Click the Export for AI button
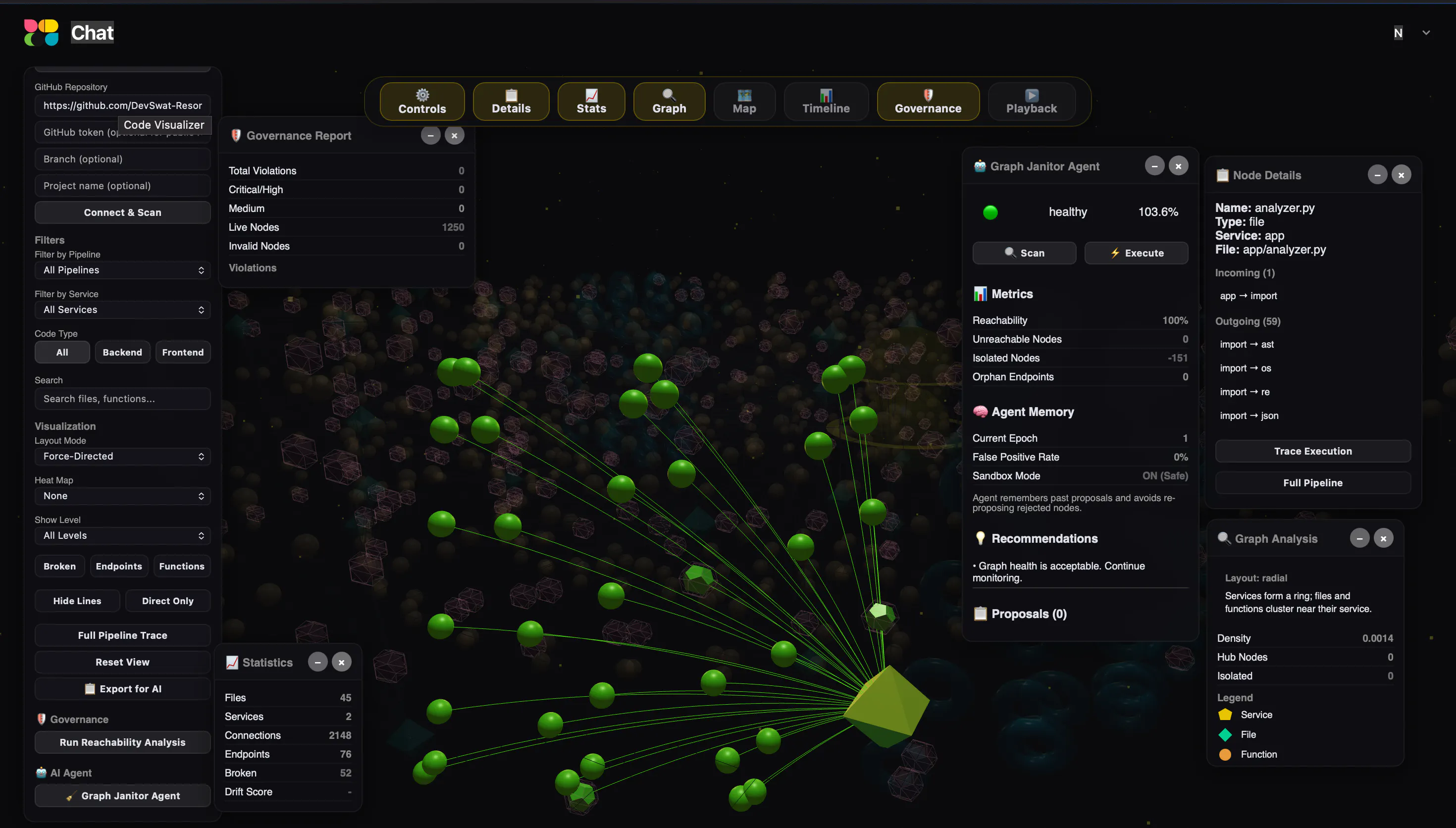Viewport: 1456px width, 828px height. point(122,689)
